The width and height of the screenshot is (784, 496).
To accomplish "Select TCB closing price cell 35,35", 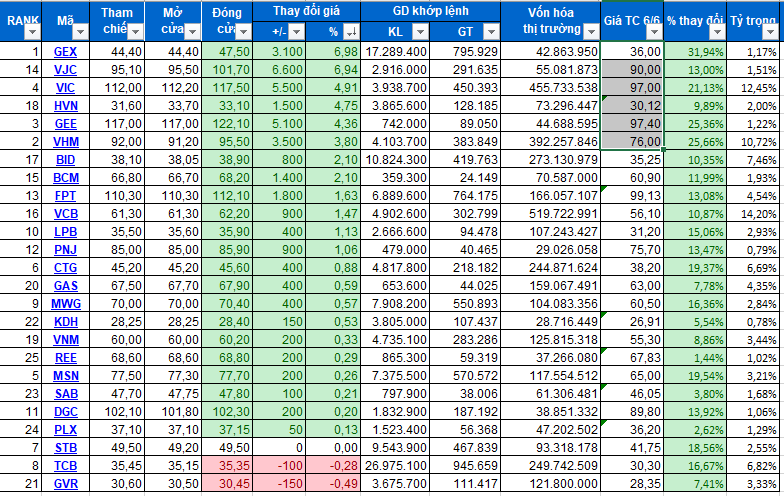I will click(227, 466).
